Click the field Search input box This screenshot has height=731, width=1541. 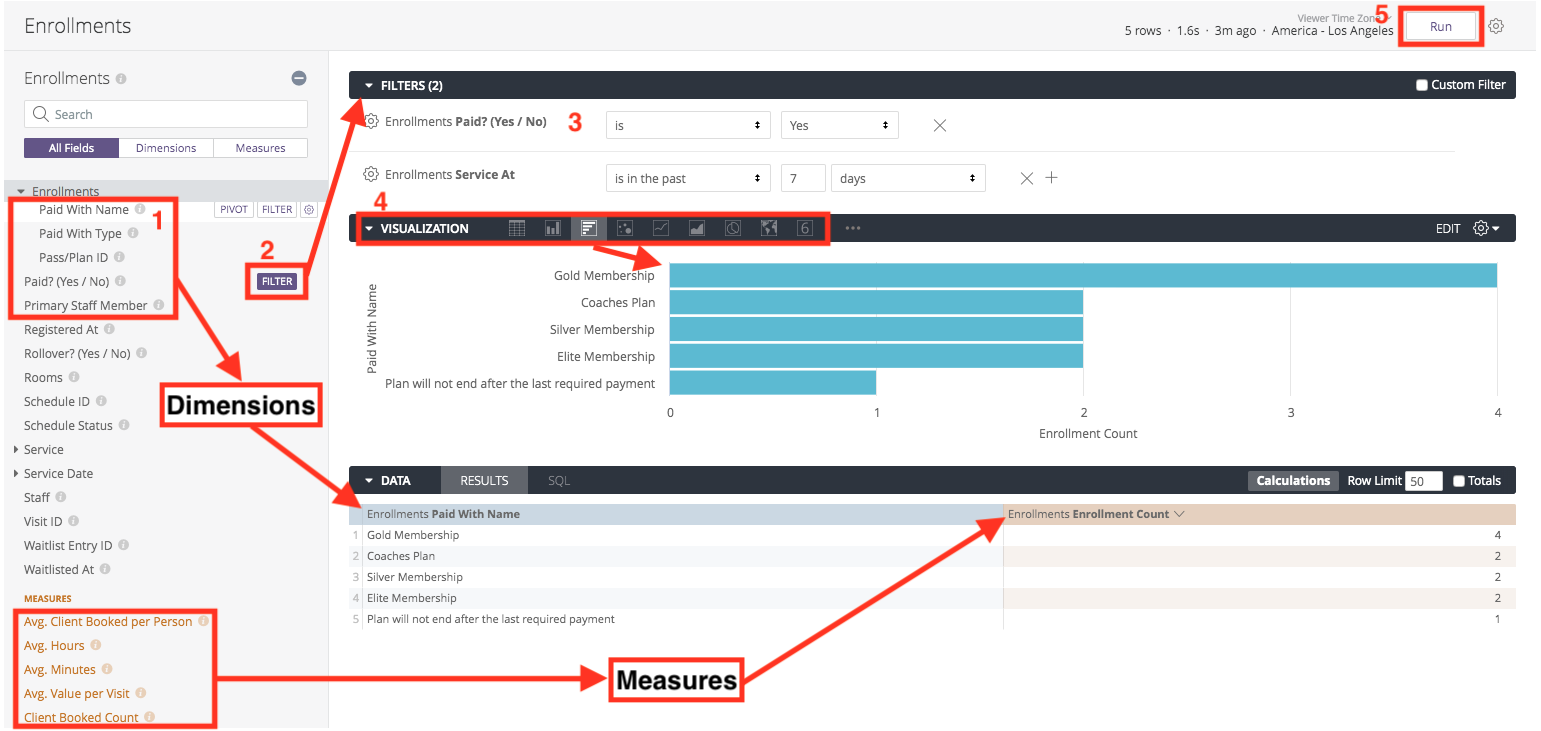[166, 114]
